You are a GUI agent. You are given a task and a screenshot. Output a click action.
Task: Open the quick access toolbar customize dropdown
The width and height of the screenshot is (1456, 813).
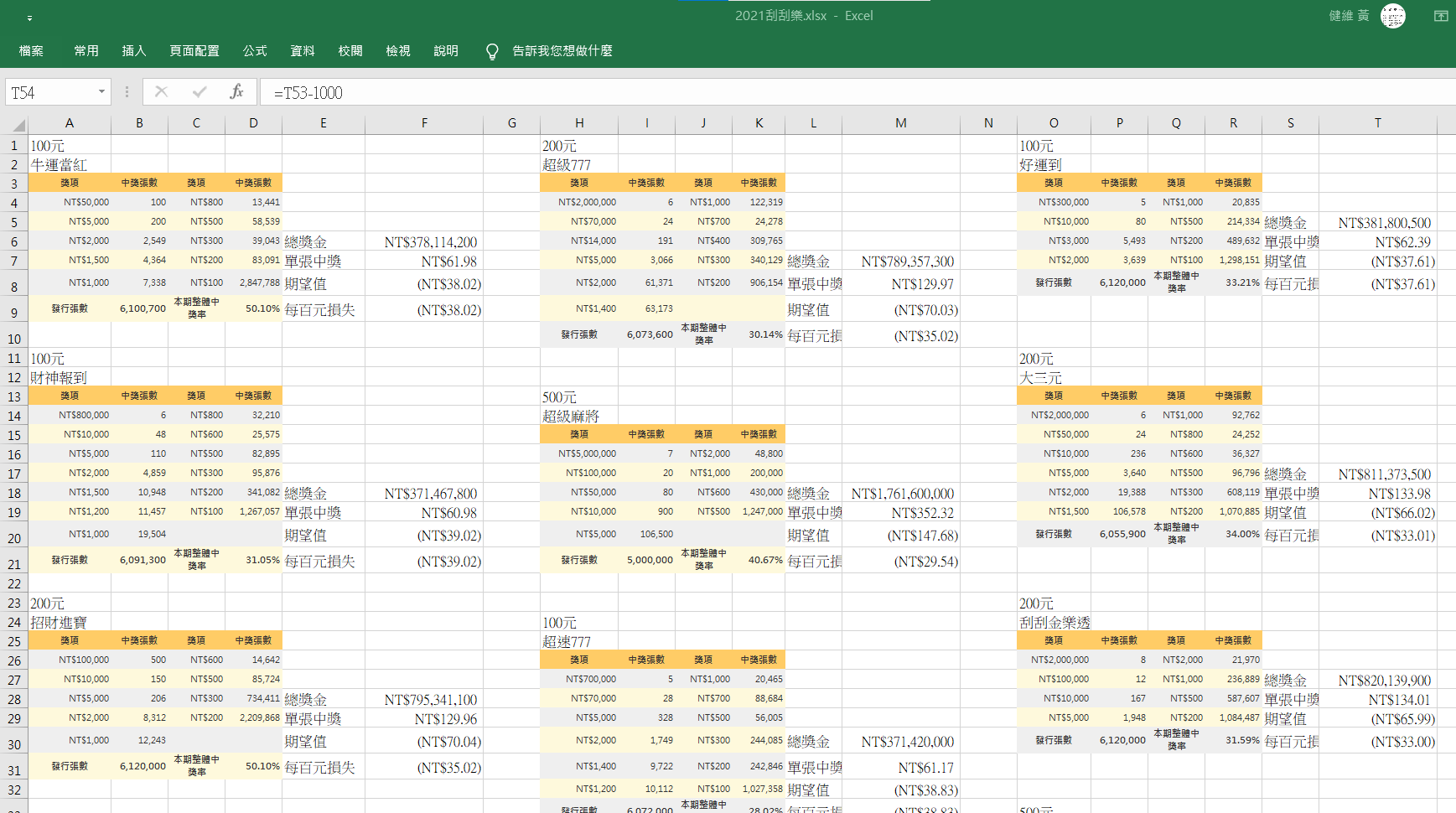click(x=29, y=18)
